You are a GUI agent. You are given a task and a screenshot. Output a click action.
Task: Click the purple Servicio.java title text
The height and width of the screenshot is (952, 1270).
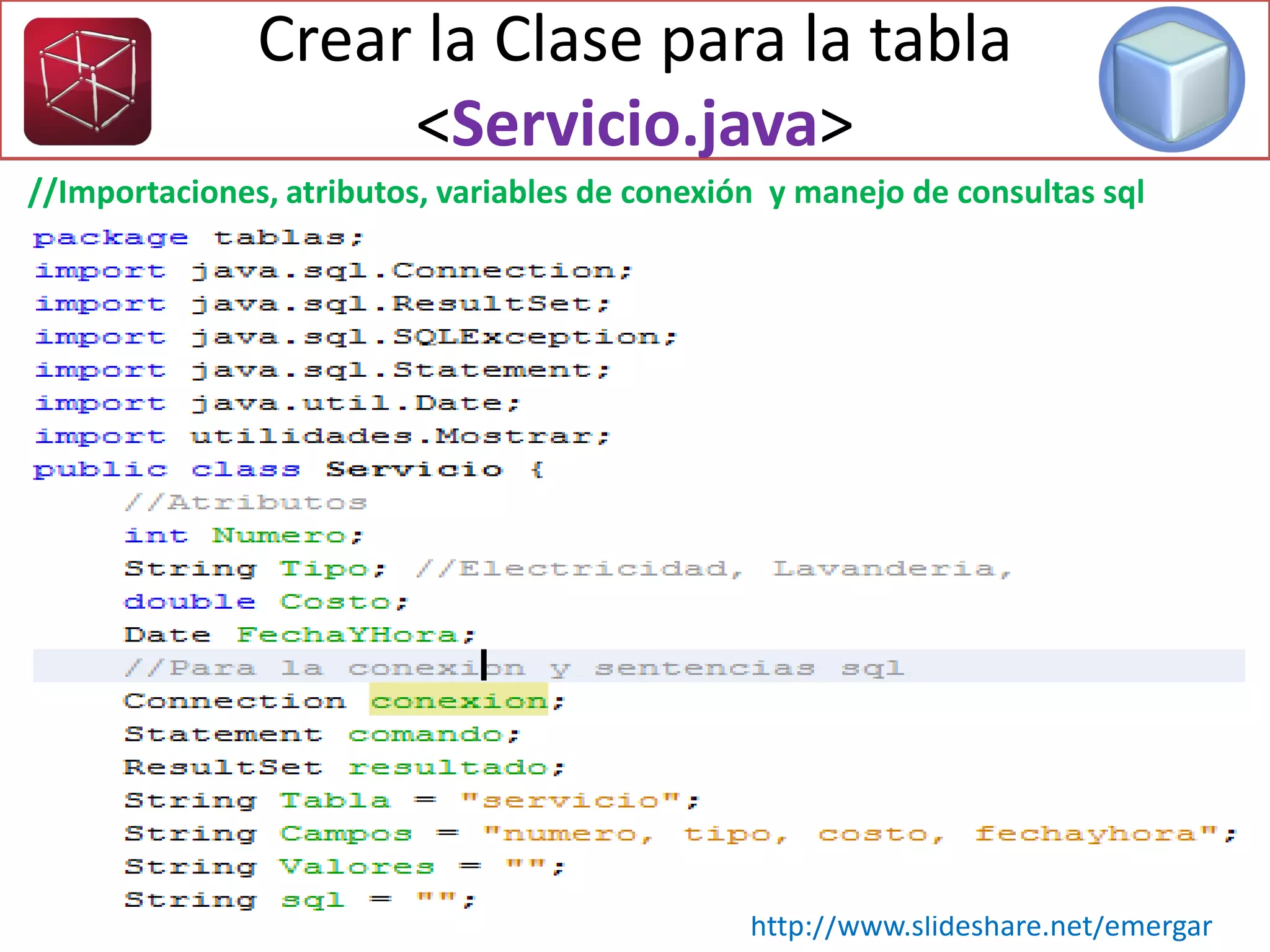pyautogui.click(x=634, y=125)
